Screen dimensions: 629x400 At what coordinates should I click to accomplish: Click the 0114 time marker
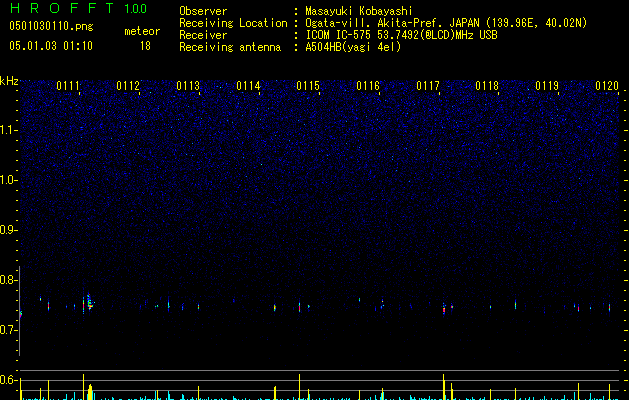(248, 86)
